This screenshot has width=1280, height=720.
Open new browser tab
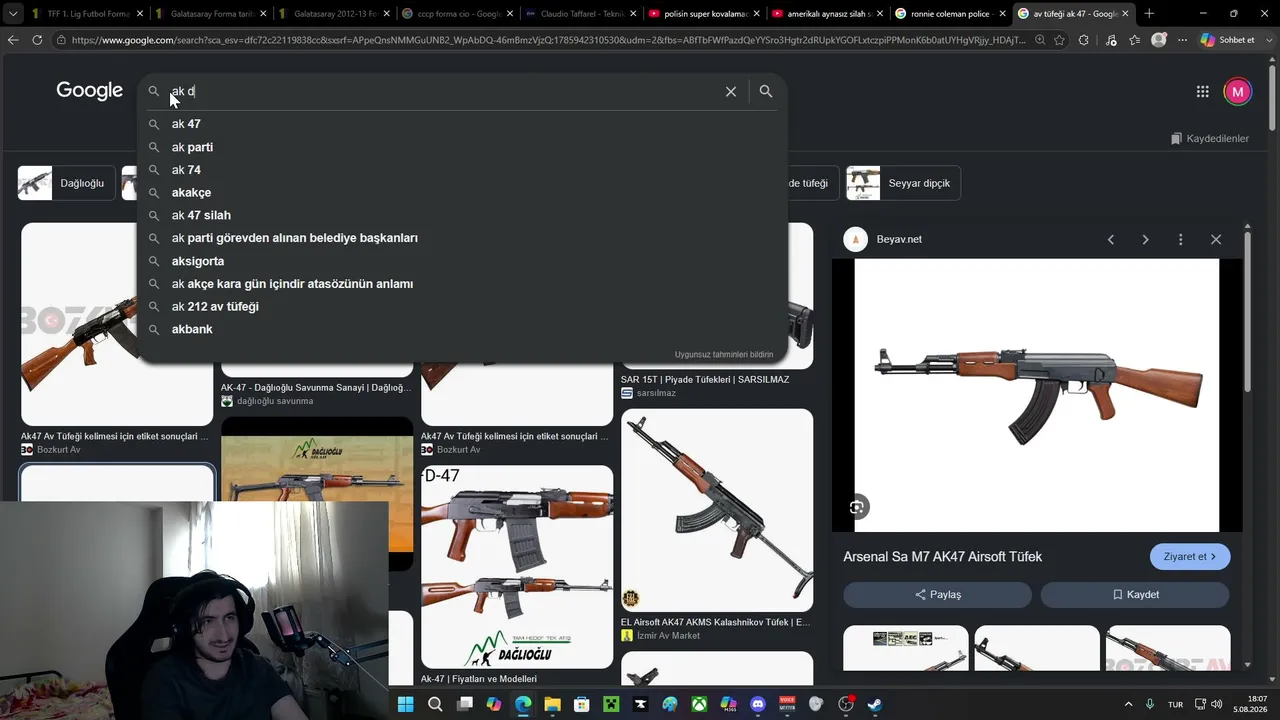point(1149,13)
